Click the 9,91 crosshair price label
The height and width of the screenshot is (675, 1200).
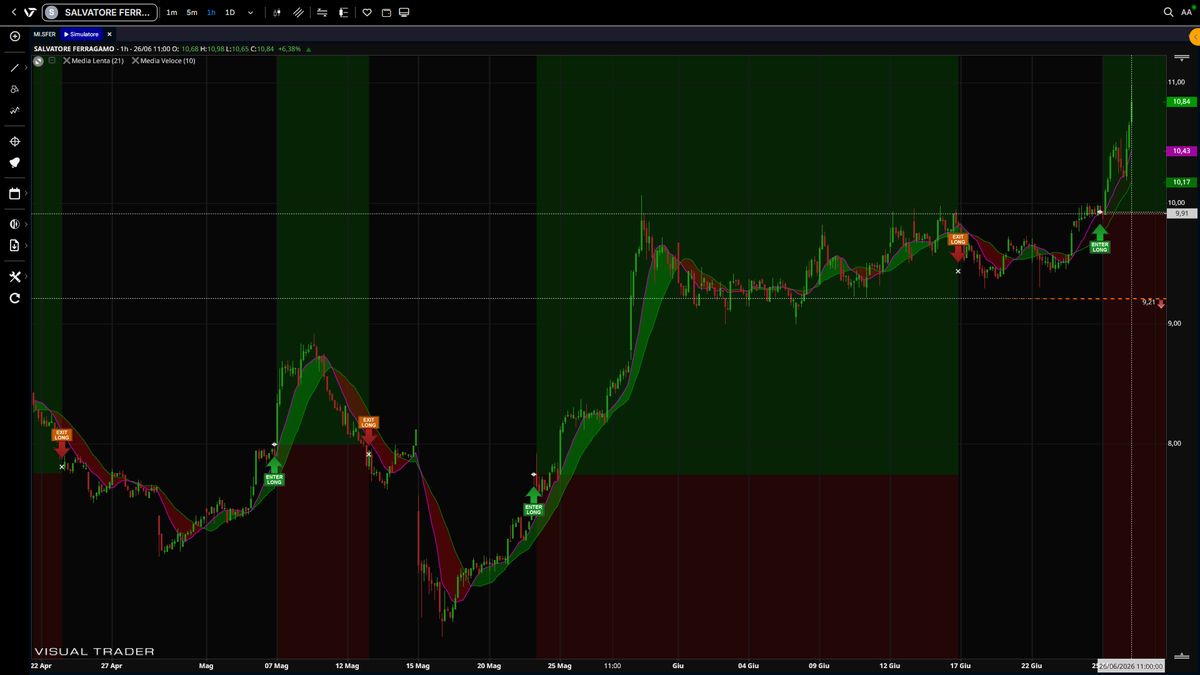(1181, 213)
